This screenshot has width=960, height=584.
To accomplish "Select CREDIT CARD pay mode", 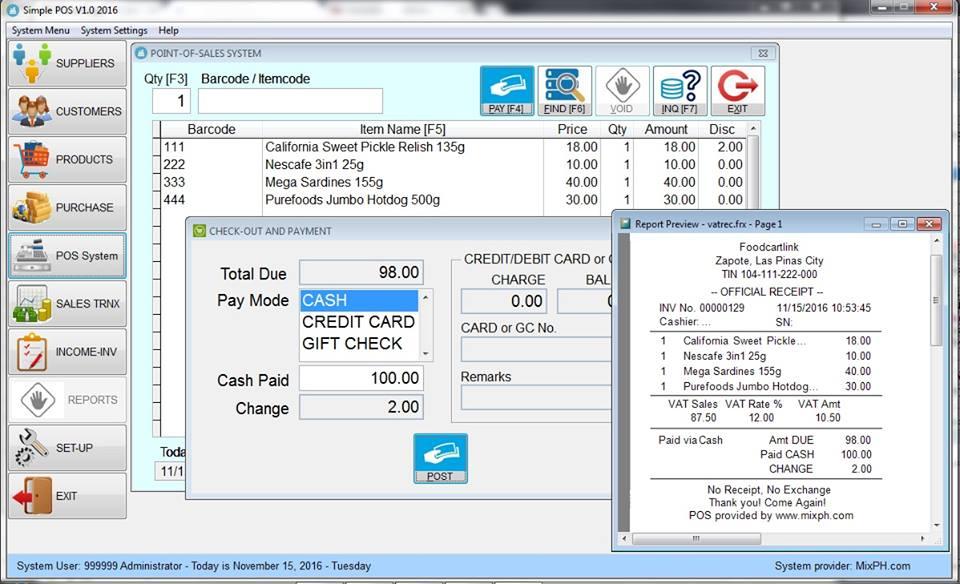I will pos(359,322).
